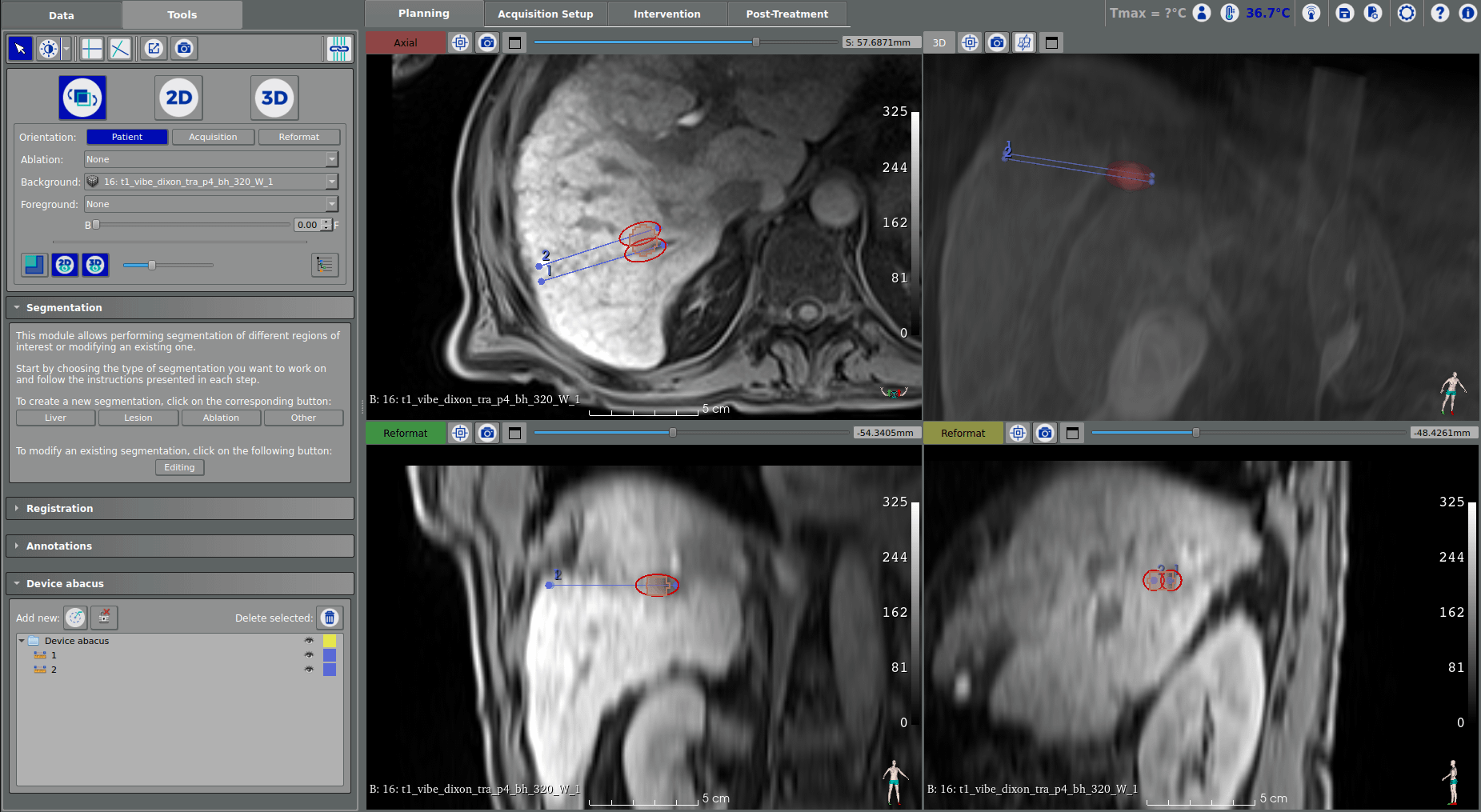The width and height of the screenshot is (1481, 812).
Task: Hide device 1 using its eye icon
Action: [309, 655]
